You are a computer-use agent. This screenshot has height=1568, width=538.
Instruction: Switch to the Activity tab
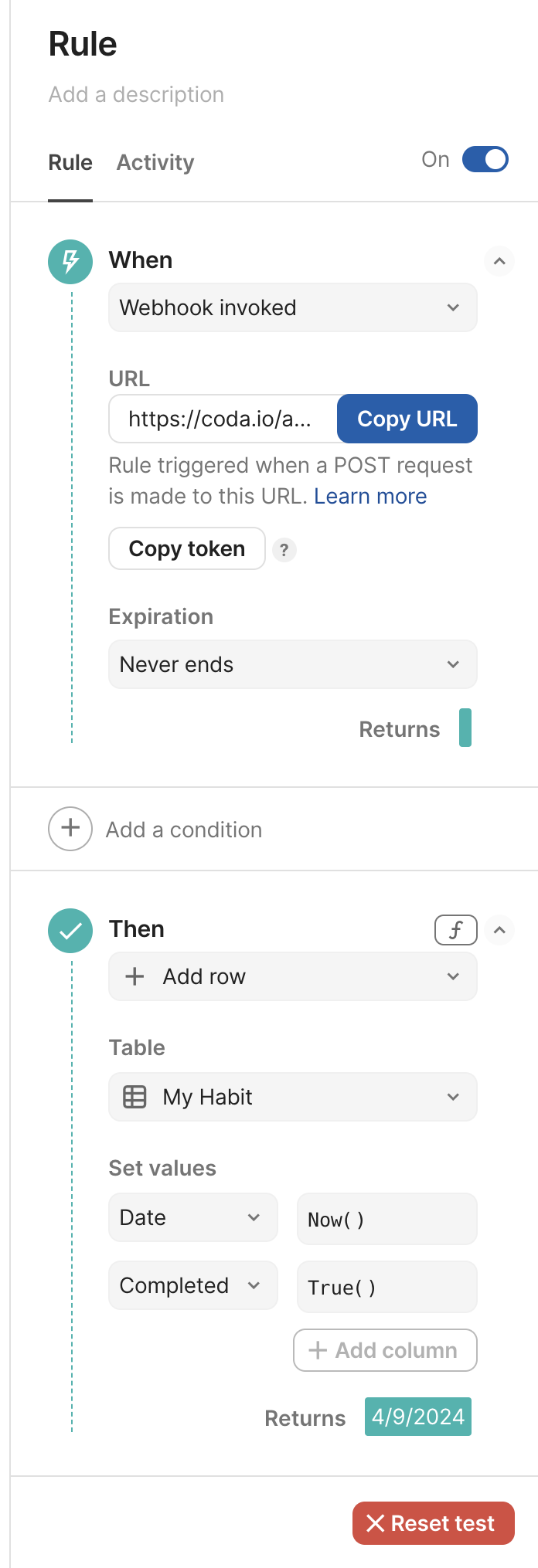[x=155, y=163]
